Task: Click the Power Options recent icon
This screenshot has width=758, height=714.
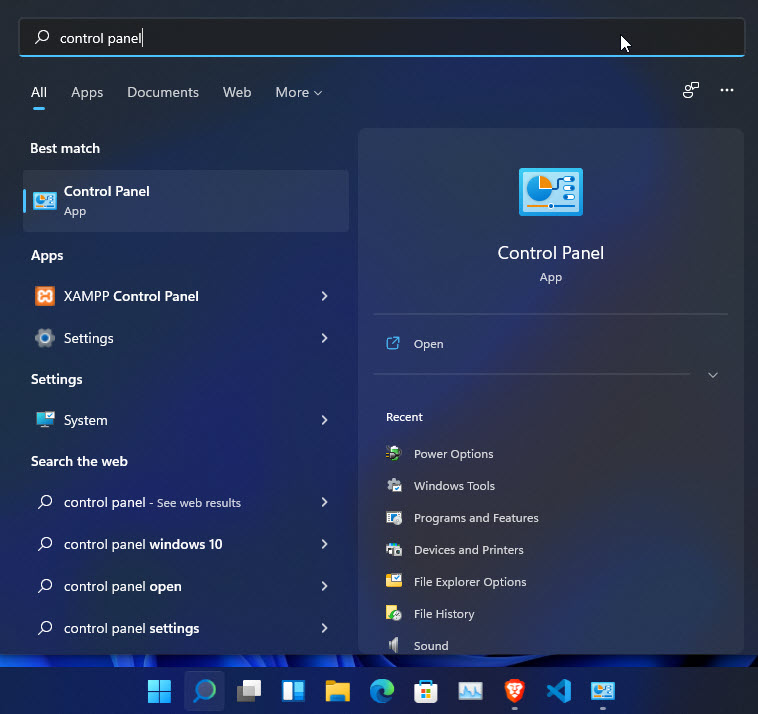Action: coord(394,453)
